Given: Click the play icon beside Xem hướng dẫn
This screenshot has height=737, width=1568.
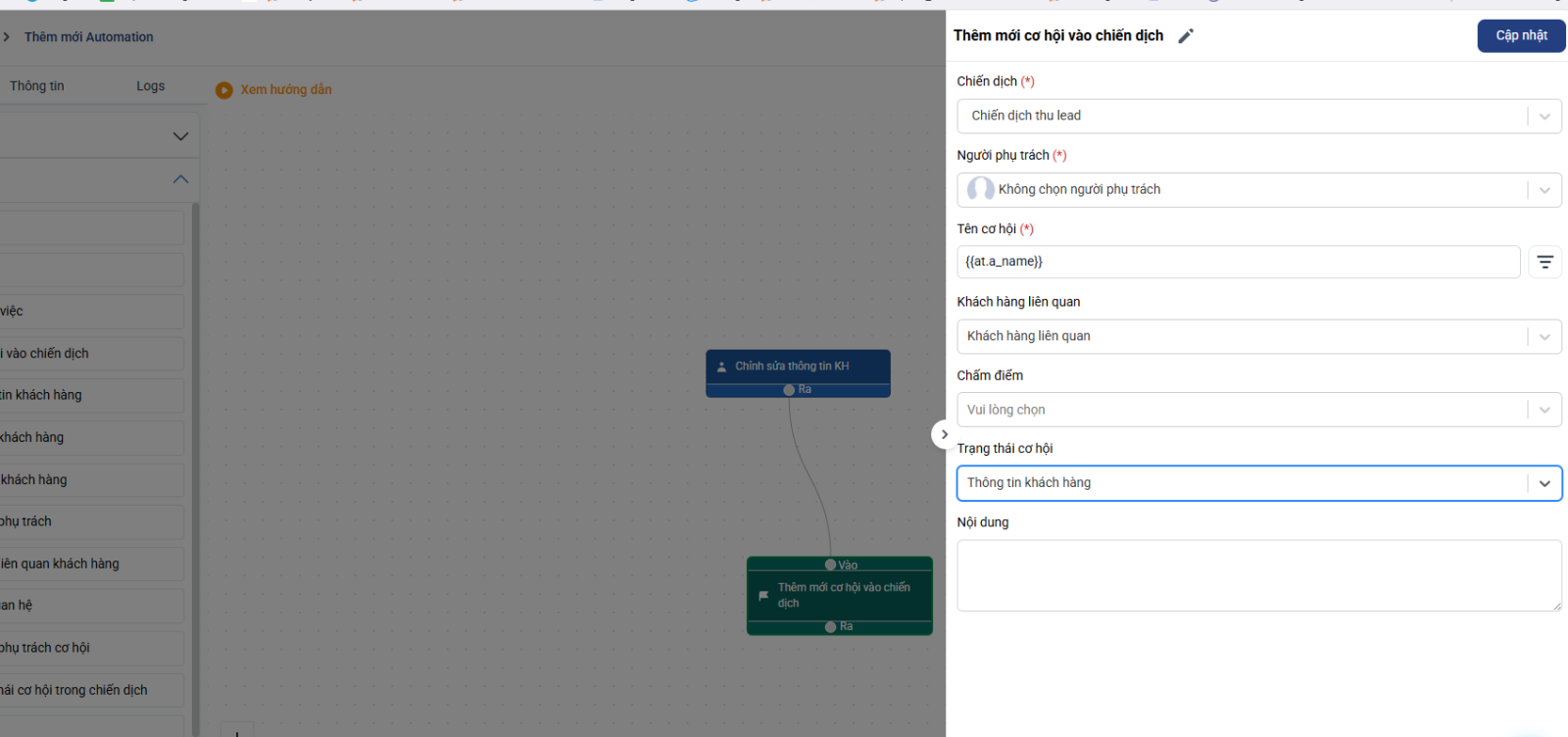Looking at the screenshot, I should 224,90.
